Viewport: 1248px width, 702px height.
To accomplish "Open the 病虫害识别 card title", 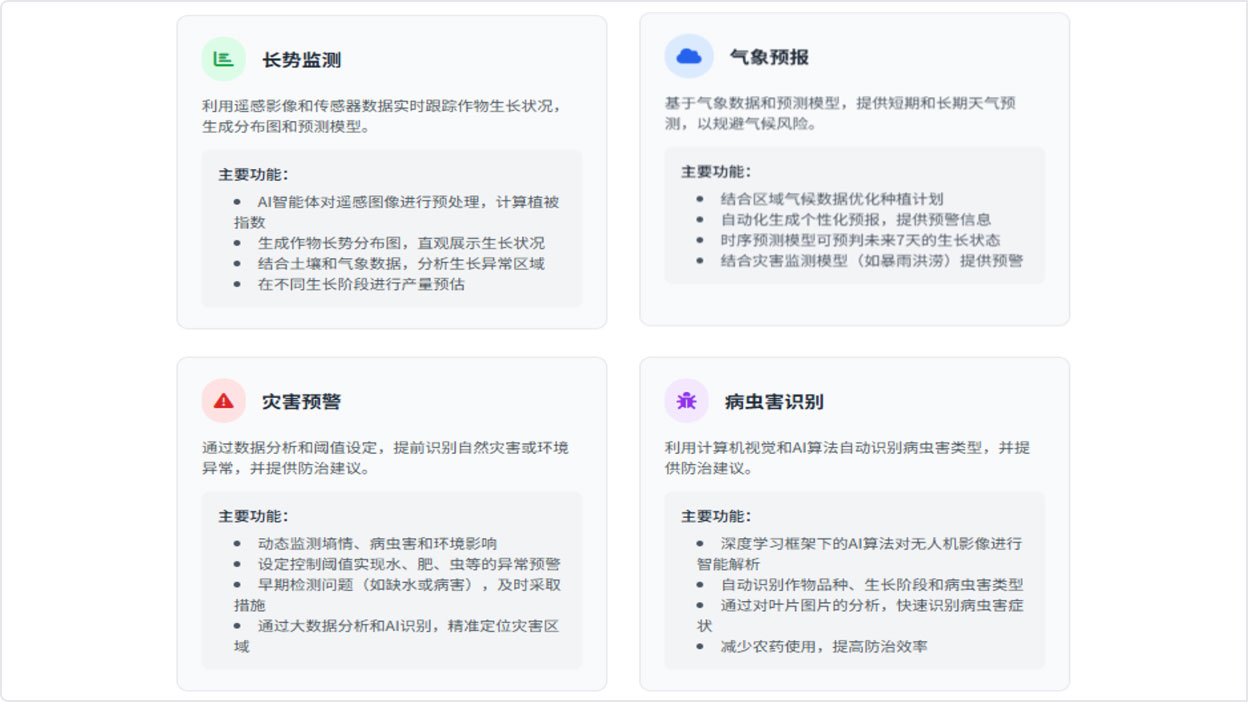I will point(773,402).
